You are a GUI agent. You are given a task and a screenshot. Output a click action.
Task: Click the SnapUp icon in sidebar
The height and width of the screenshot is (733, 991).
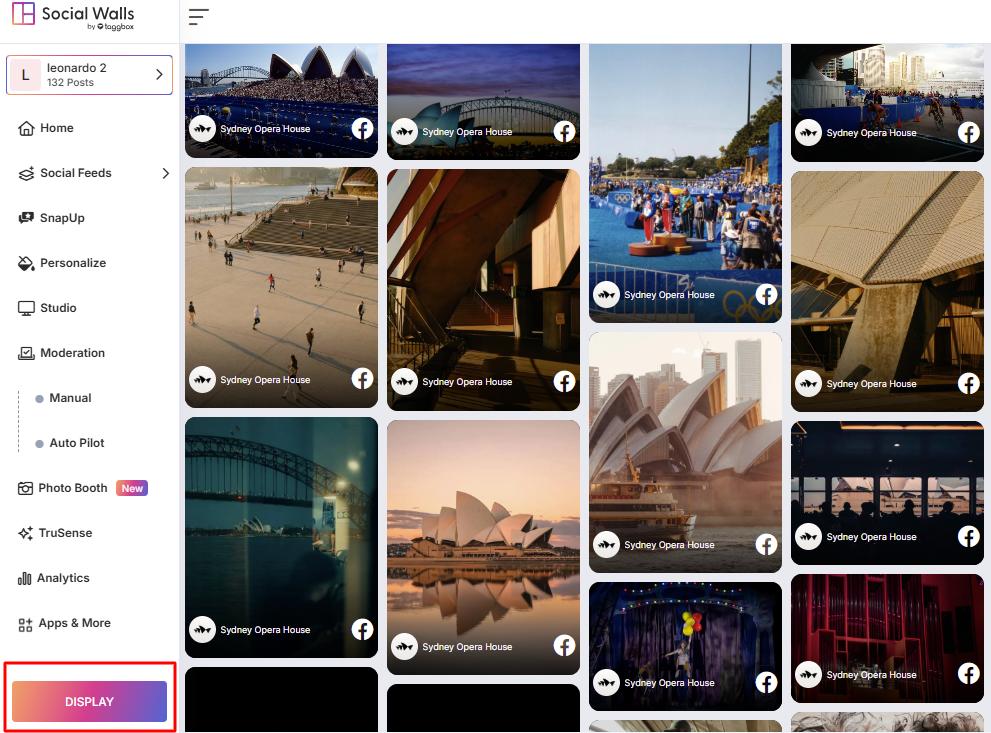[26, 218]
